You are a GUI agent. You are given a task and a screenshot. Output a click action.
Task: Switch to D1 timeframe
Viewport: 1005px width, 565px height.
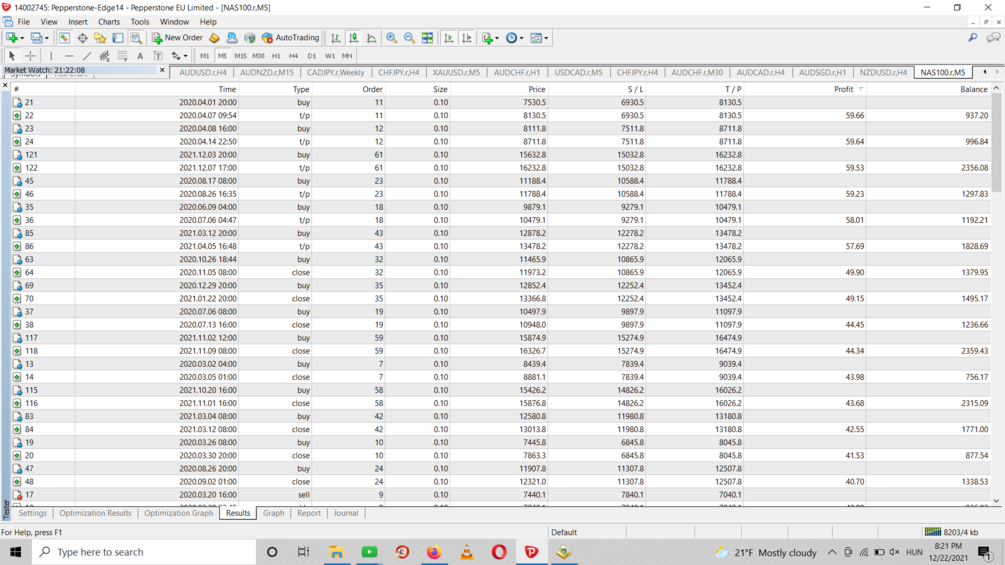(311, 56)
